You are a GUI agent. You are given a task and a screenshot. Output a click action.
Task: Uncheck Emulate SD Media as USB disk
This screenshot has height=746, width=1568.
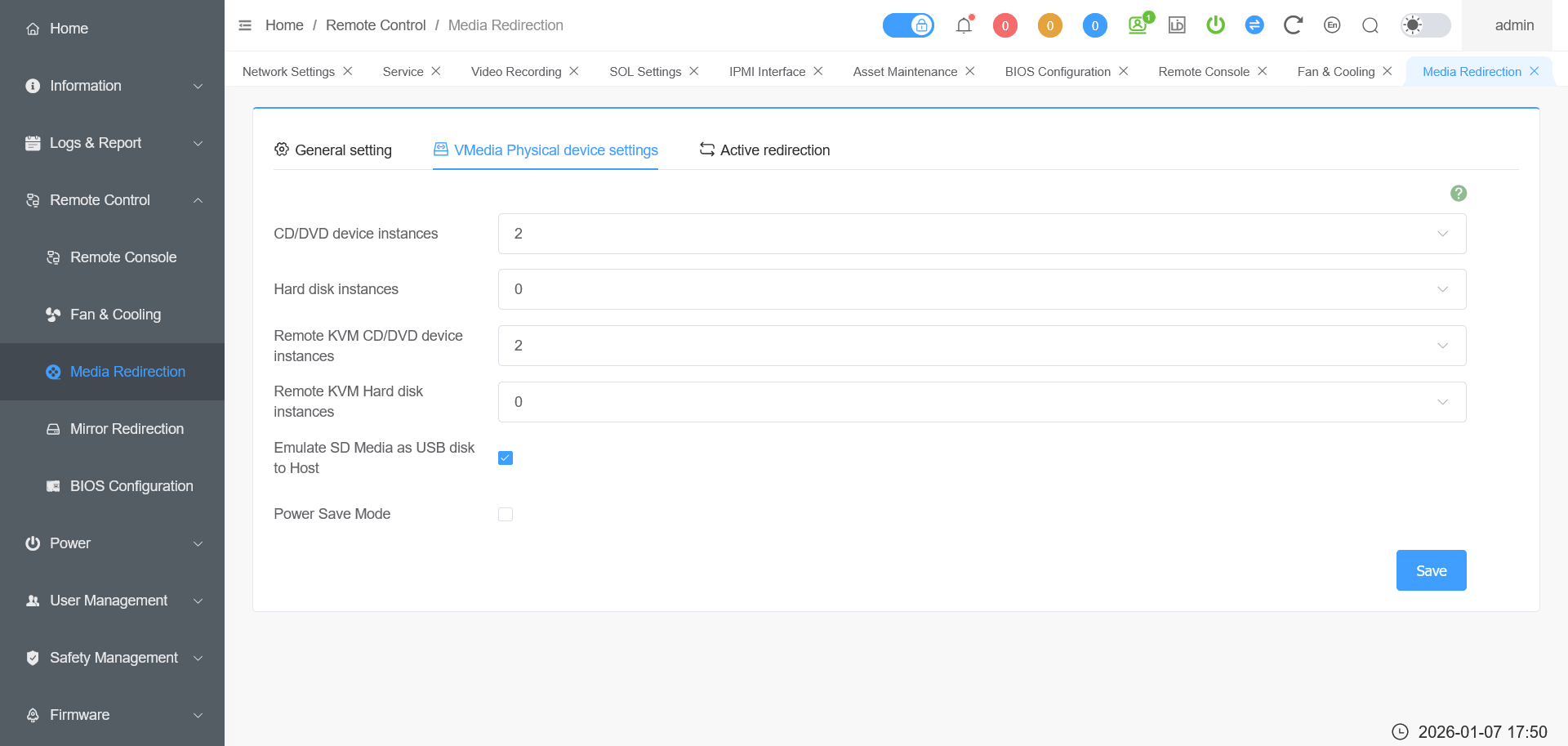[506, 458]
